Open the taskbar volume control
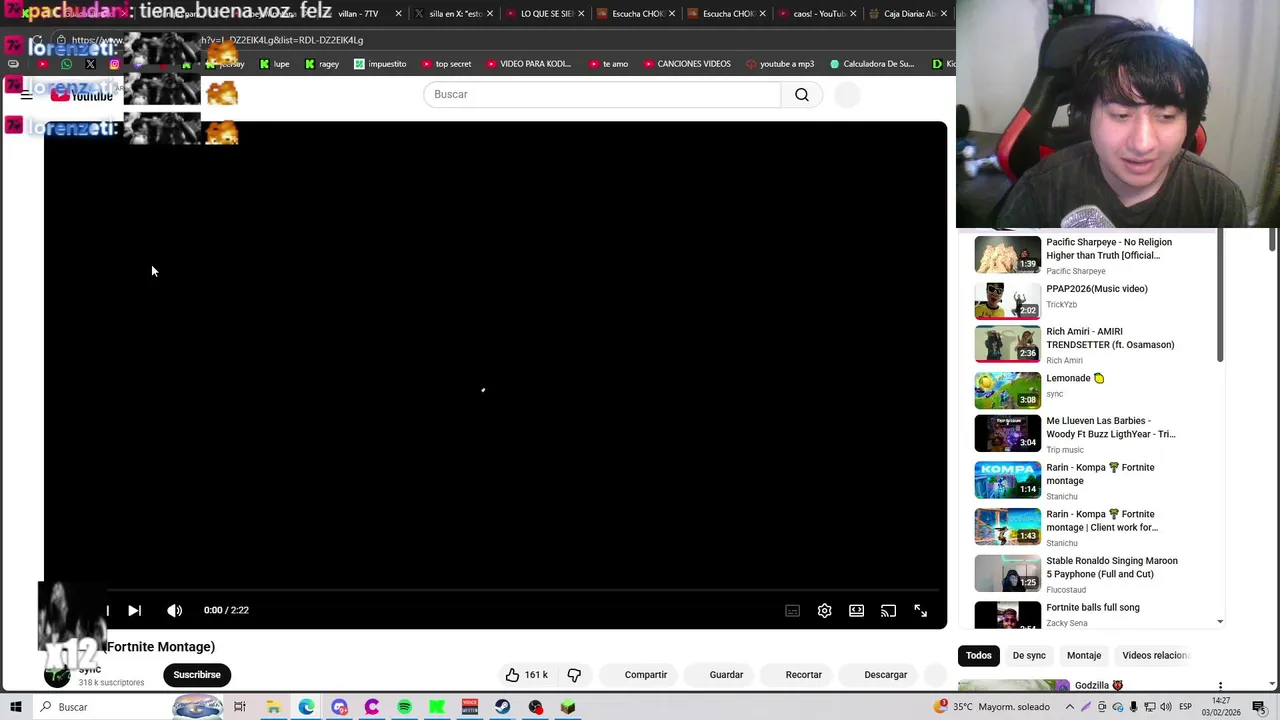This screenshot has height=720, width=1280. (x=1166, y=707)
